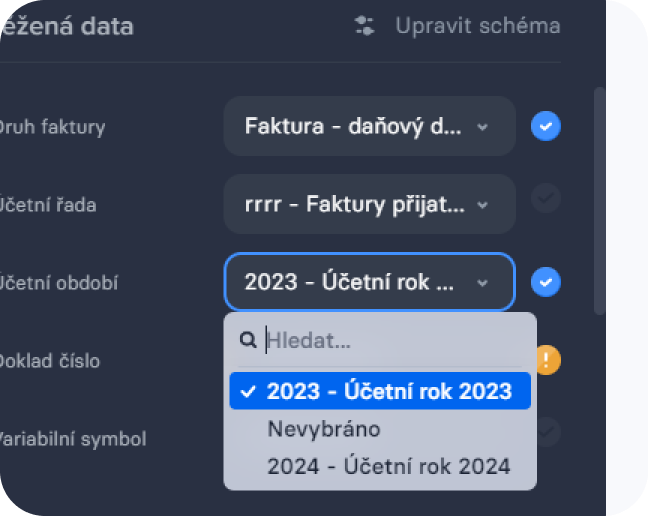Click the blue checkmark beside Účetní období
The height and width of the screenshot is (516, 648).
click(546, 282)
